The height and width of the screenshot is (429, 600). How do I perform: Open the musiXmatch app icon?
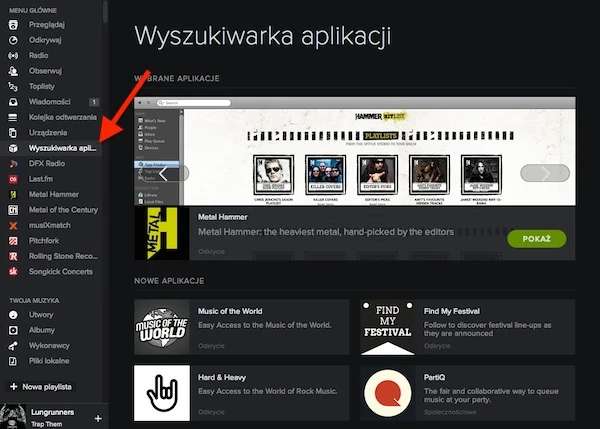point(13,225)
